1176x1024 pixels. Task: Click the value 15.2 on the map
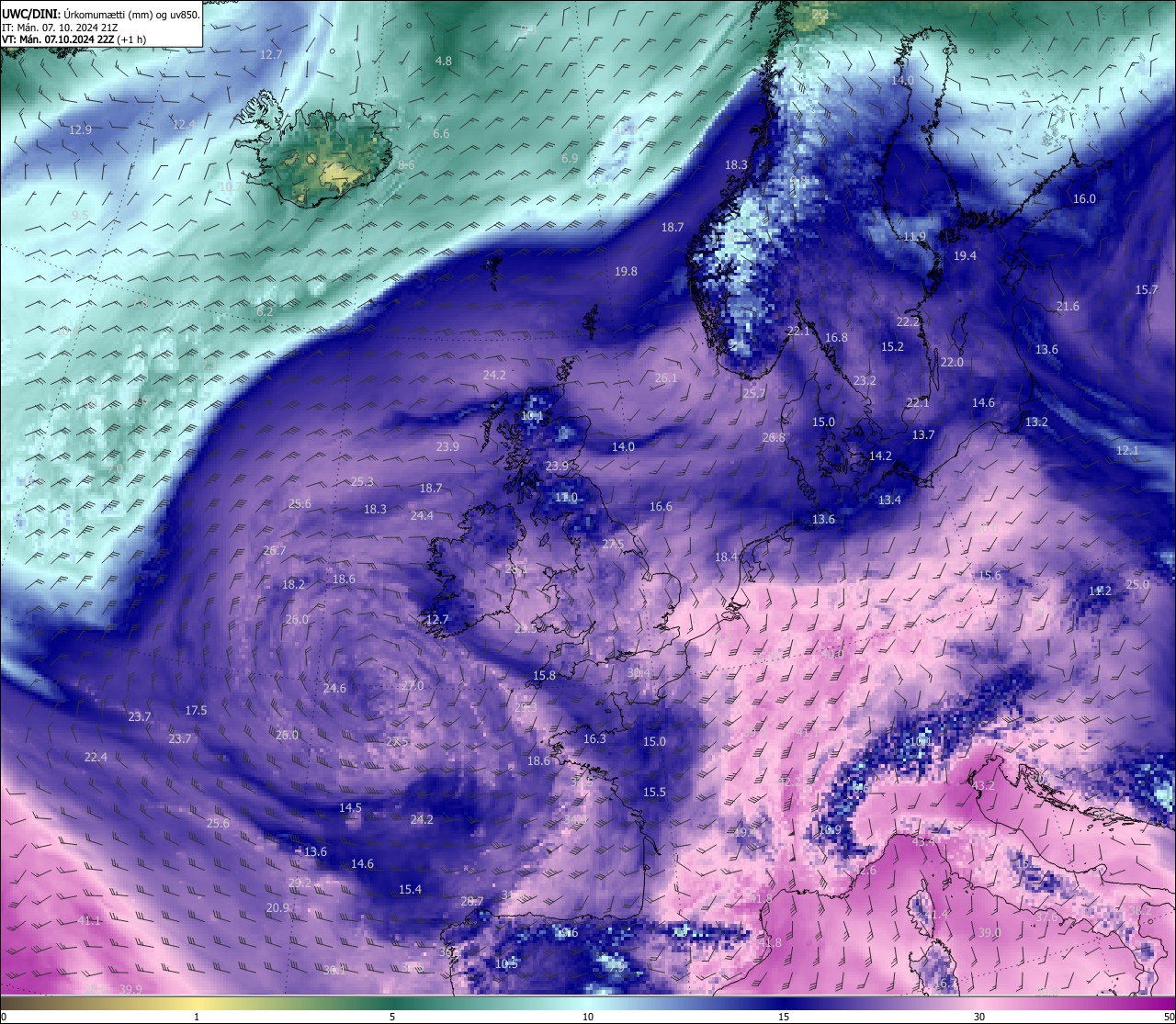892,347
